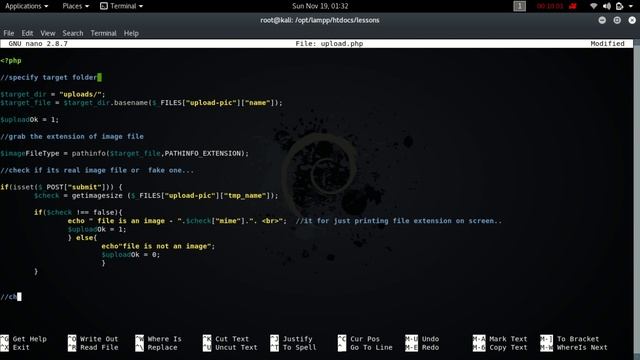Click the red recording camera icon

click(573, 6)
